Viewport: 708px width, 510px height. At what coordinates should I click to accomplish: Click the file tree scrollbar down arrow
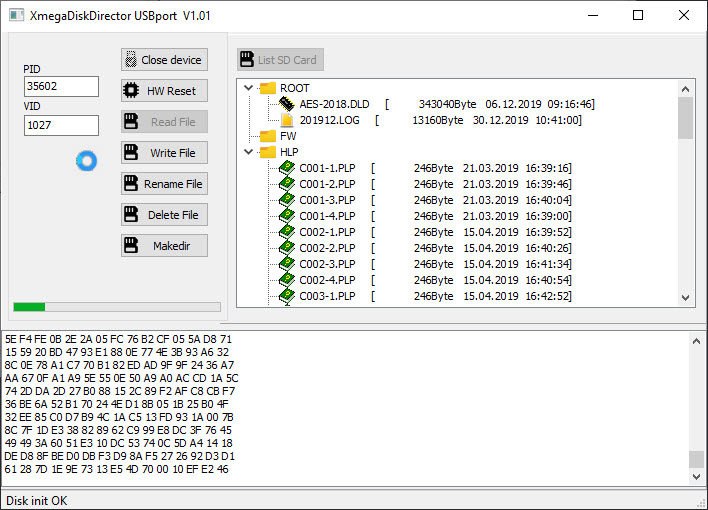[x=685, y=298]
